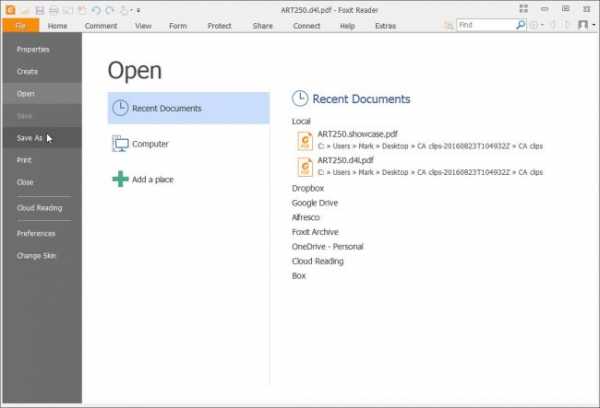Click the File tab

point(21,26)
